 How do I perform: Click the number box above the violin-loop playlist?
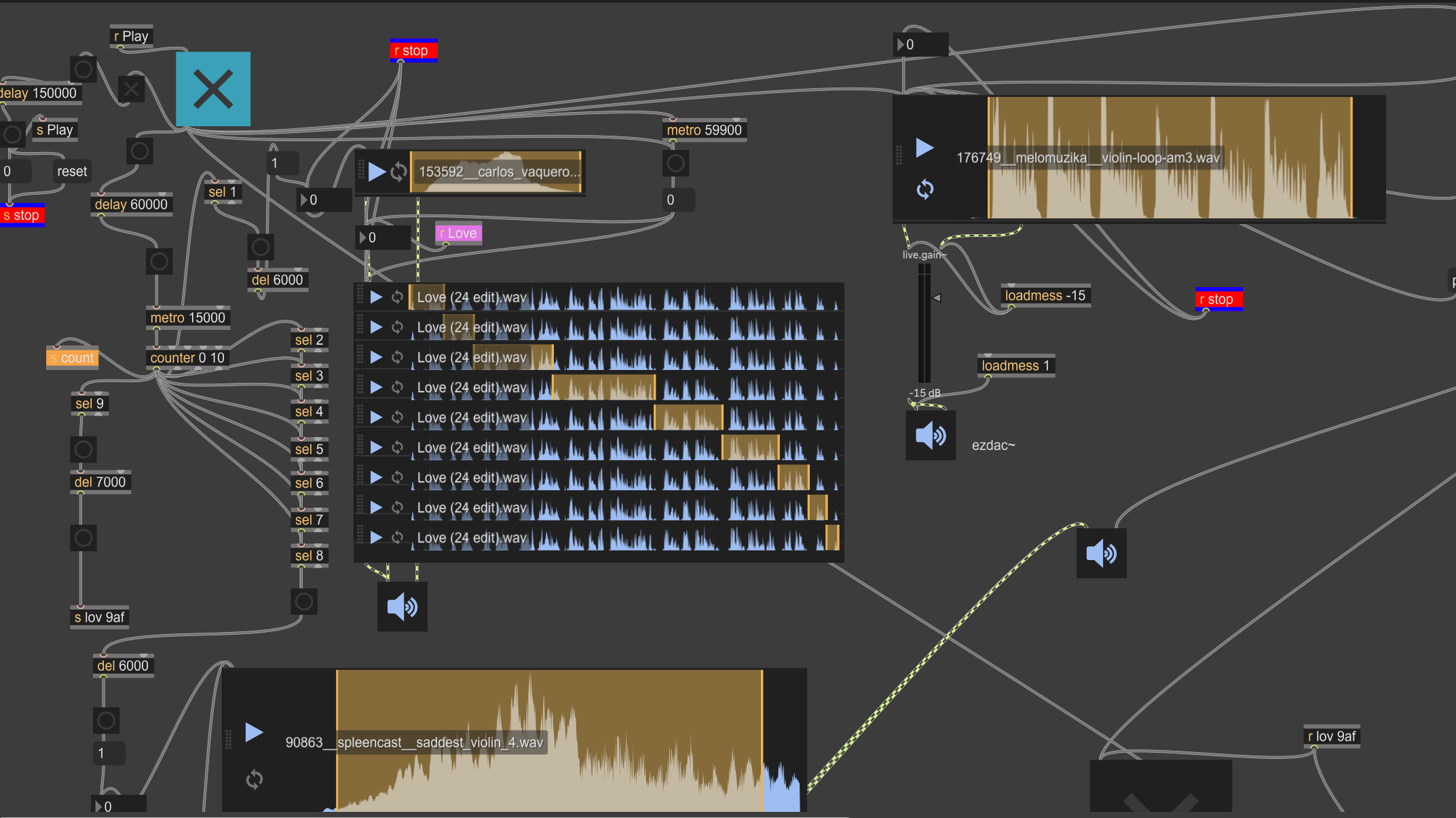click(x=920, y=45)
